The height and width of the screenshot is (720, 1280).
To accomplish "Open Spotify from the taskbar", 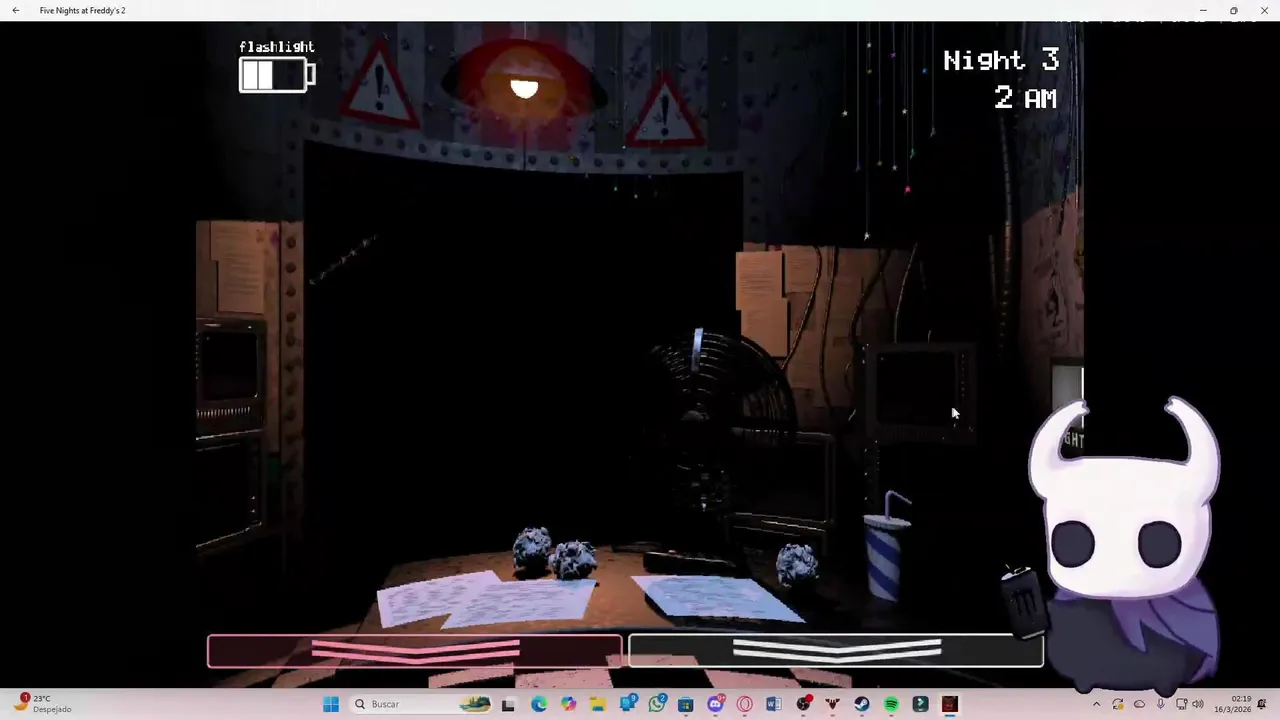I will pos(891,704).
